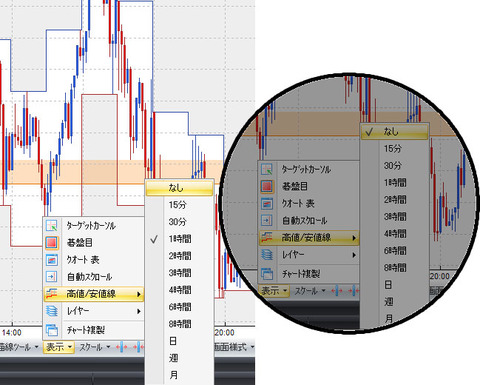Choose 月 in left submenu

click(179, 375)
